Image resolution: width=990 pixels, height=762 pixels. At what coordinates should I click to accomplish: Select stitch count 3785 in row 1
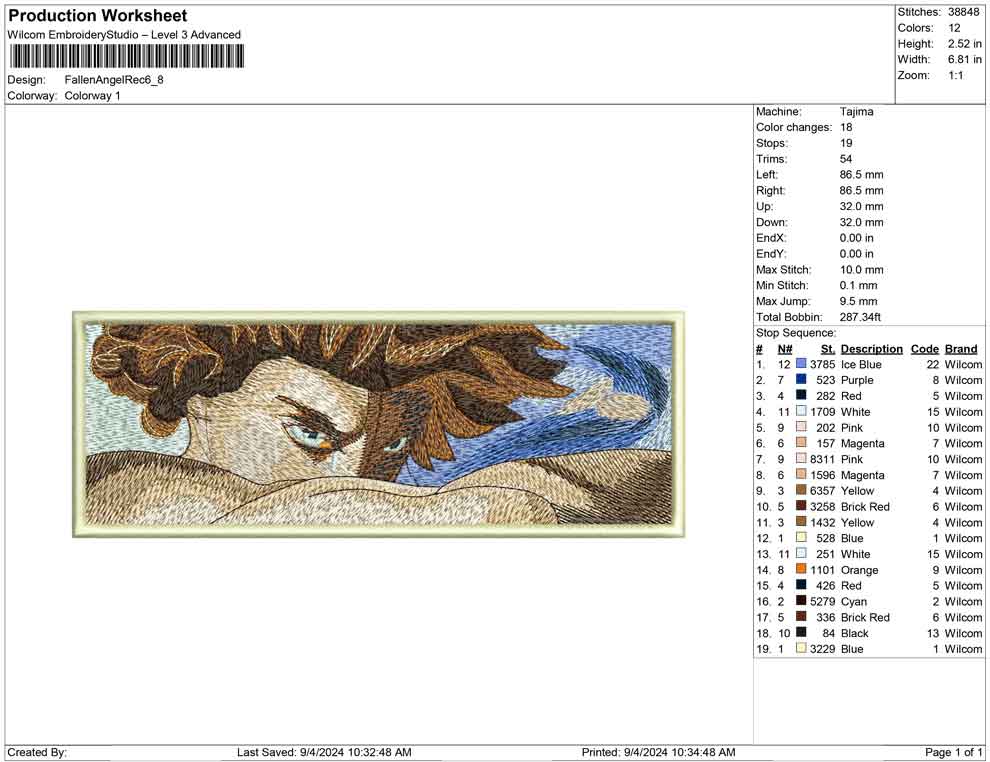823,364
